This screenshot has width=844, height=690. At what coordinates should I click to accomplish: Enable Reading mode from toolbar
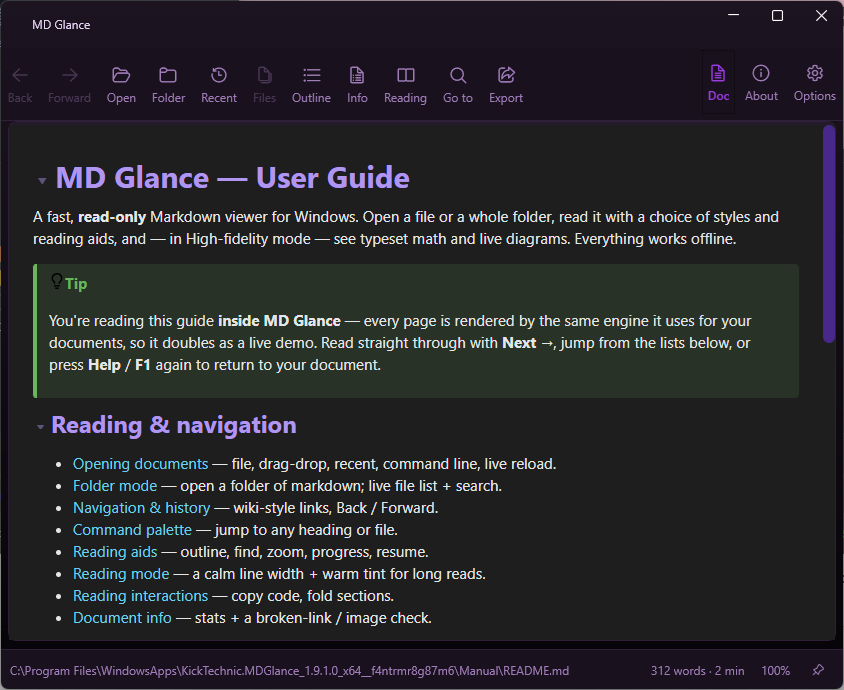click(405, 85)
